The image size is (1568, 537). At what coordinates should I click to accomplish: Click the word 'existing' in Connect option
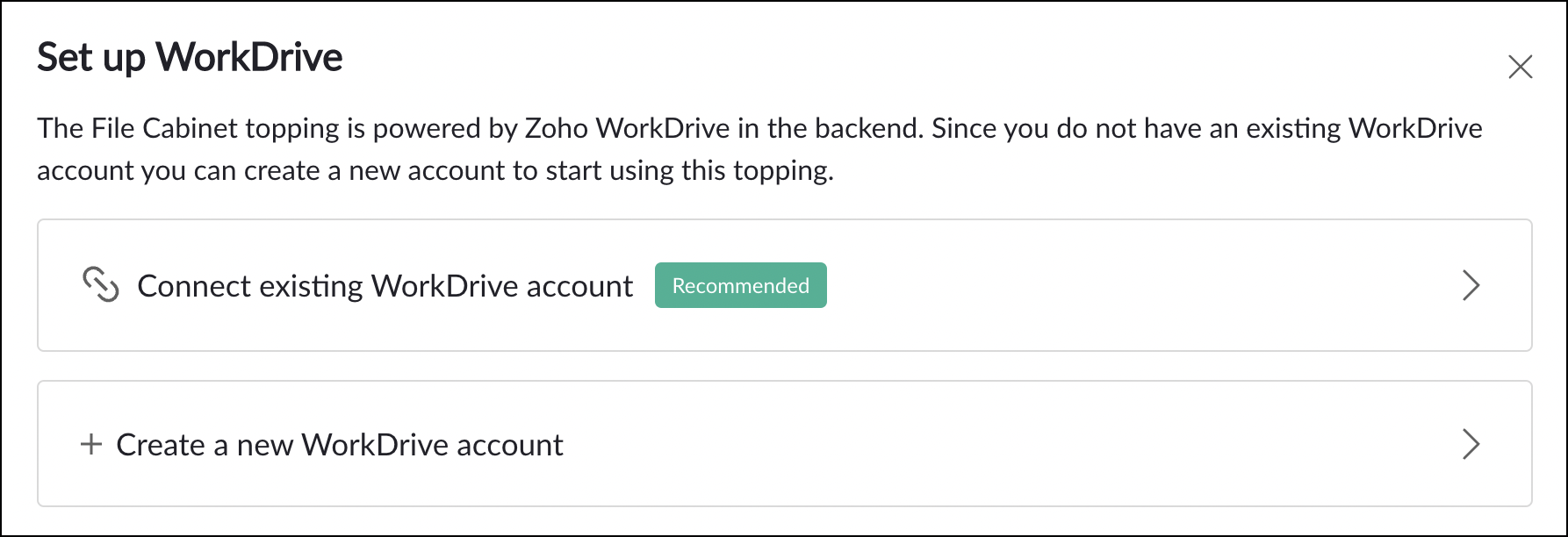pyautogui.click(x=311, y=286)
